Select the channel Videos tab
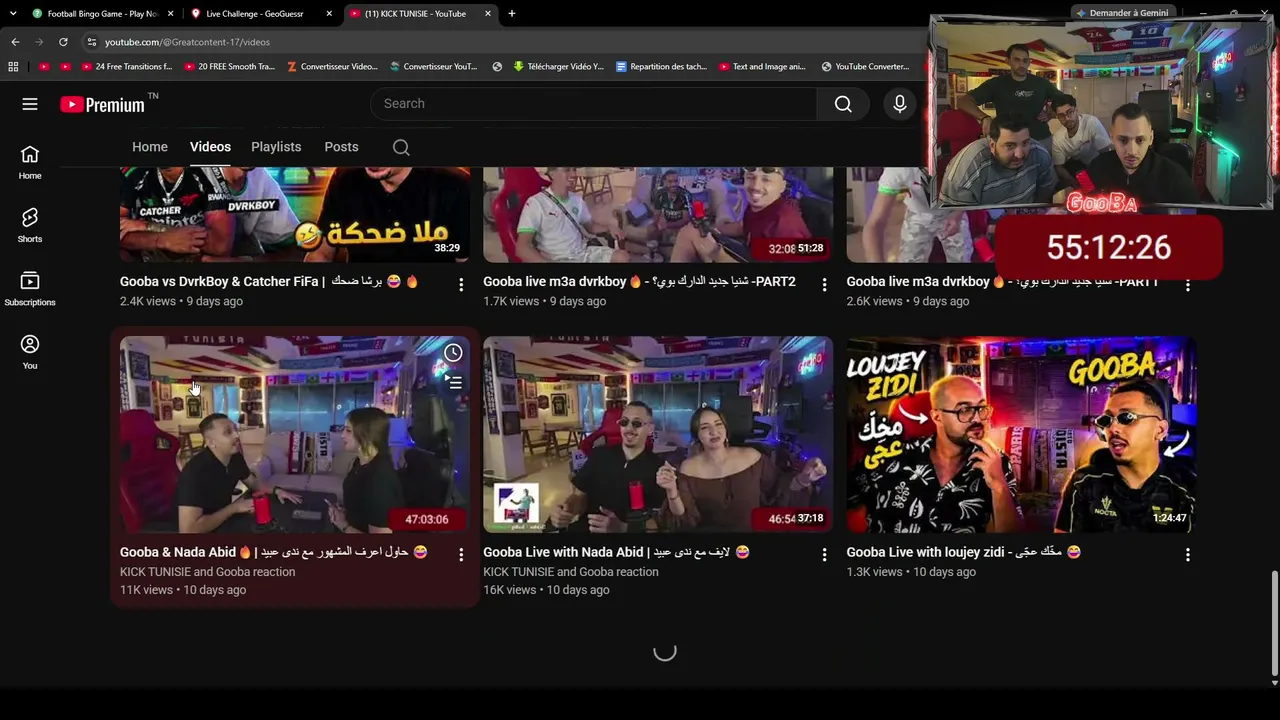 pyautogui.click(x=210, y=147)
